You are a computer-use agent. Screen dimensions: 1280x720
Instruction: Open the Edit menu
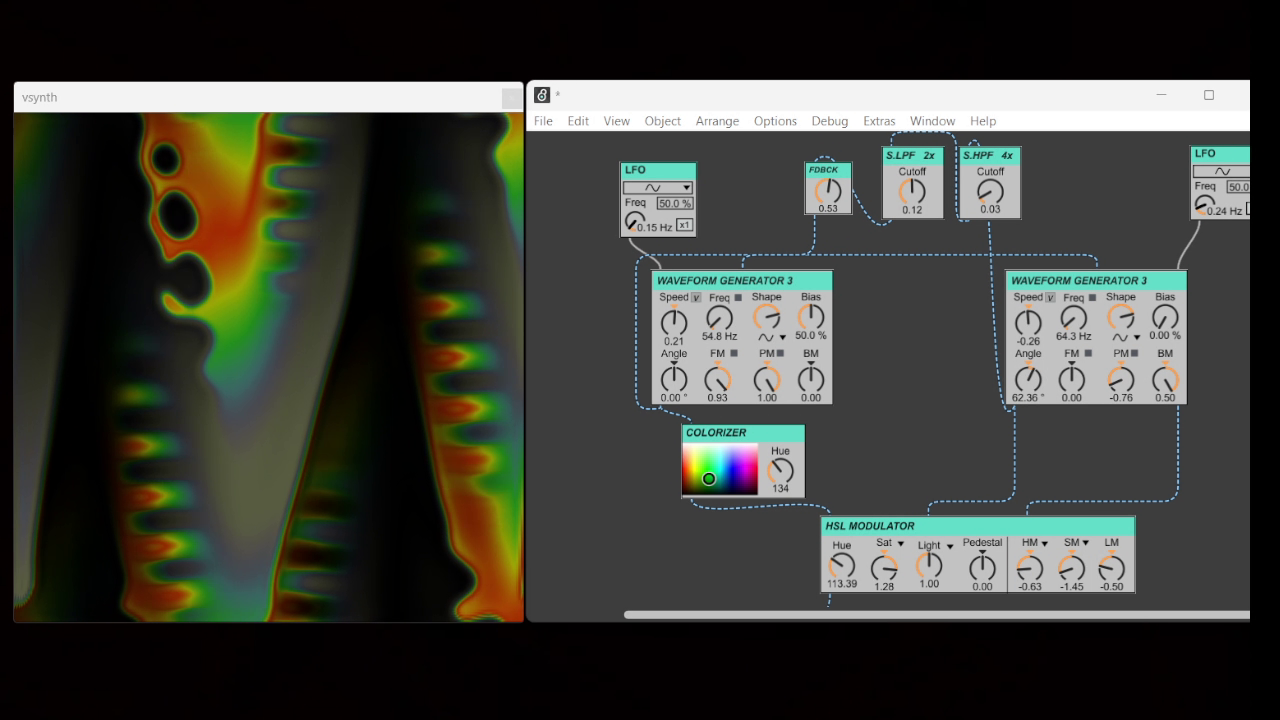click(x=578, y=121)
